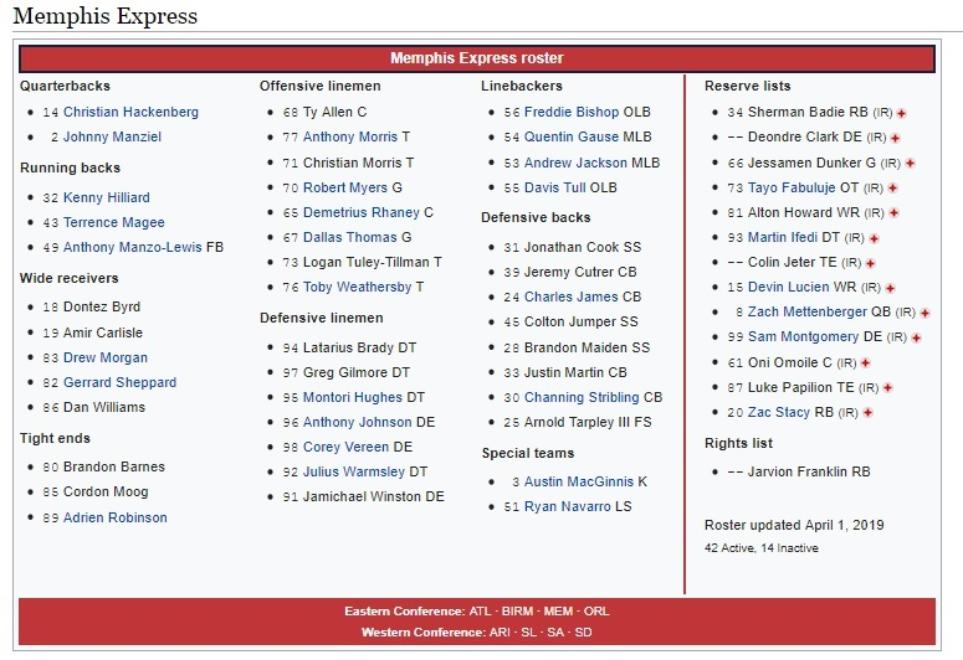This screenshot has width=963, height=660.
Task: Visit Zach Mettenberger page
Action: 807,312
